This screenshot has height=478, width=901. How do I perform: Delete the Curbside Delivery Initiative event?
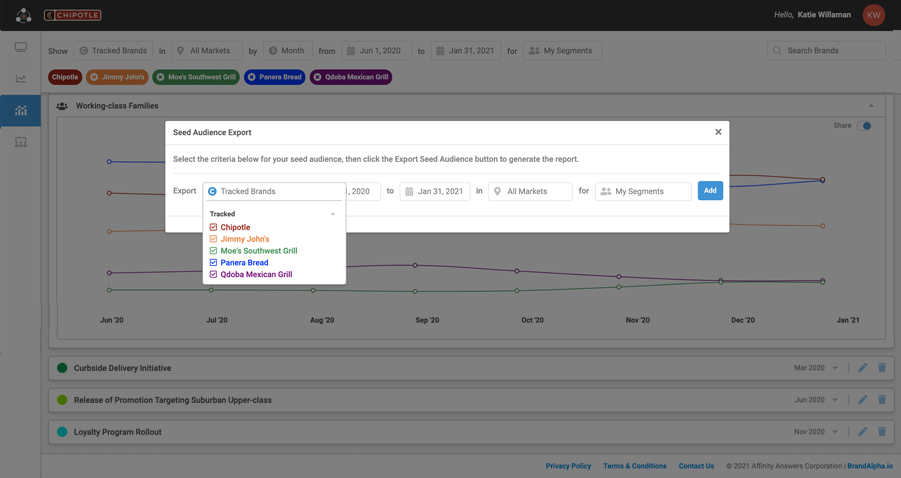(x=882, y=368)
